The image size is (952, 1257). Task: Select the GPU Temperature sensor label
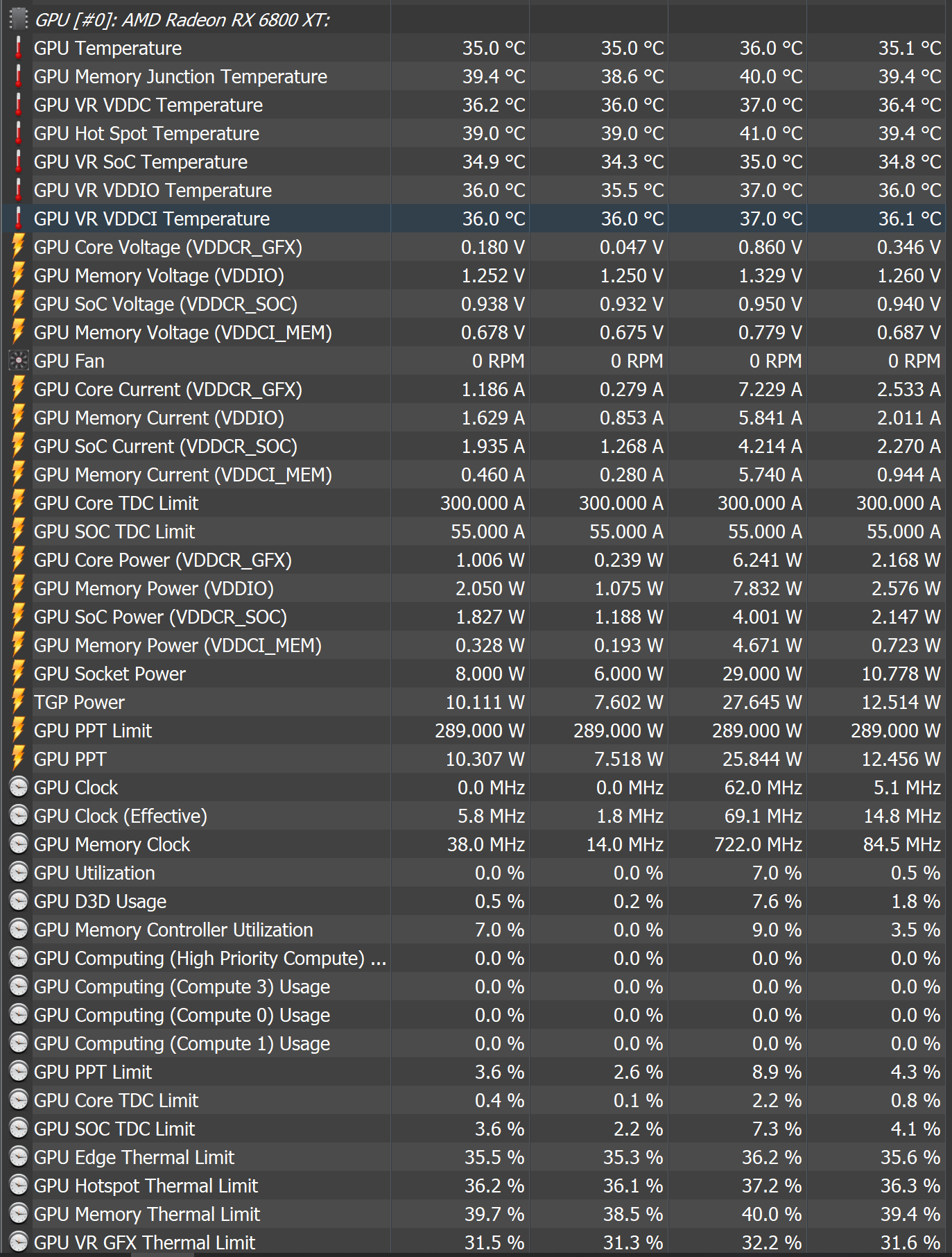point(107,48)
